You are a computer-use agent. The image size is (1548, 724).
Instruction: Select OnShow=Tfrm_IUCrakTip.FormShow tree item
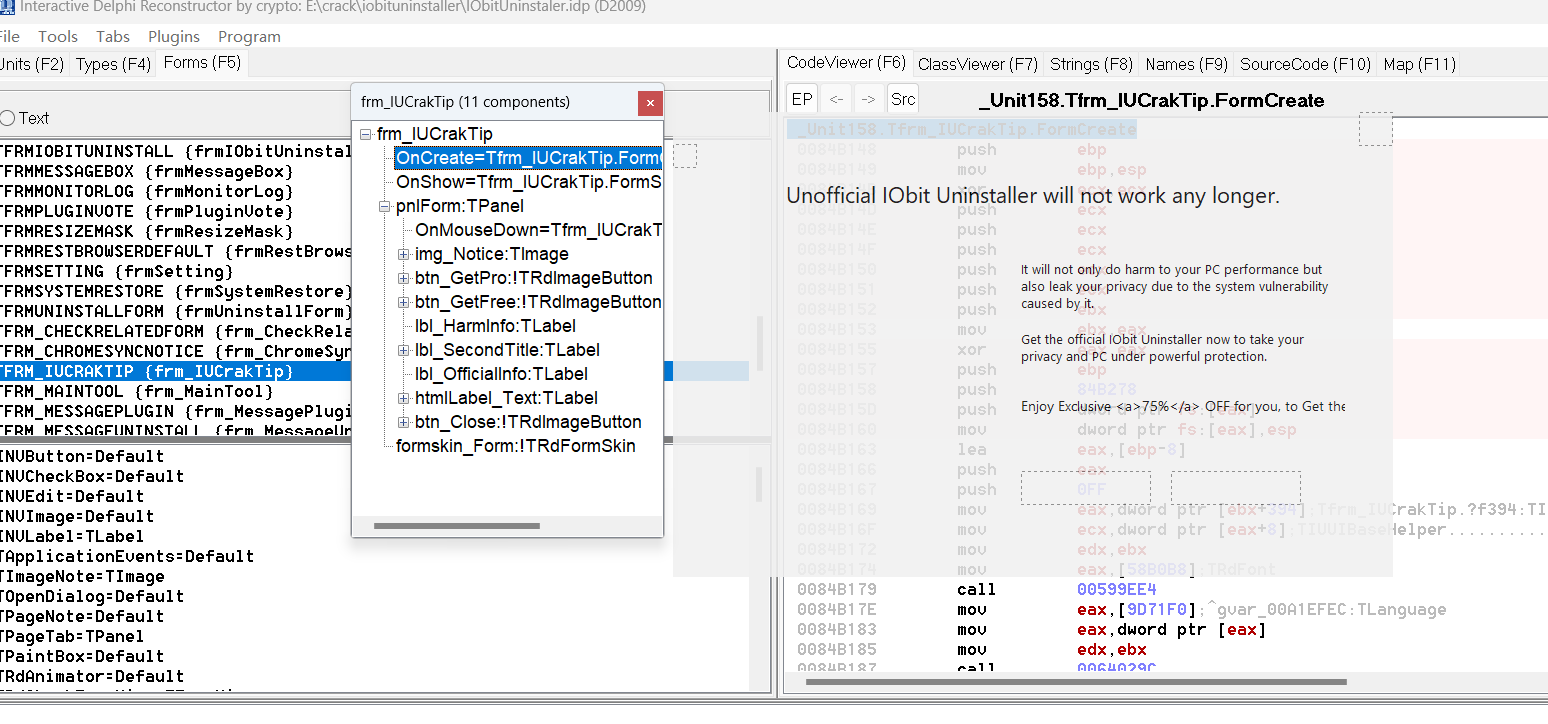point(528,182)
